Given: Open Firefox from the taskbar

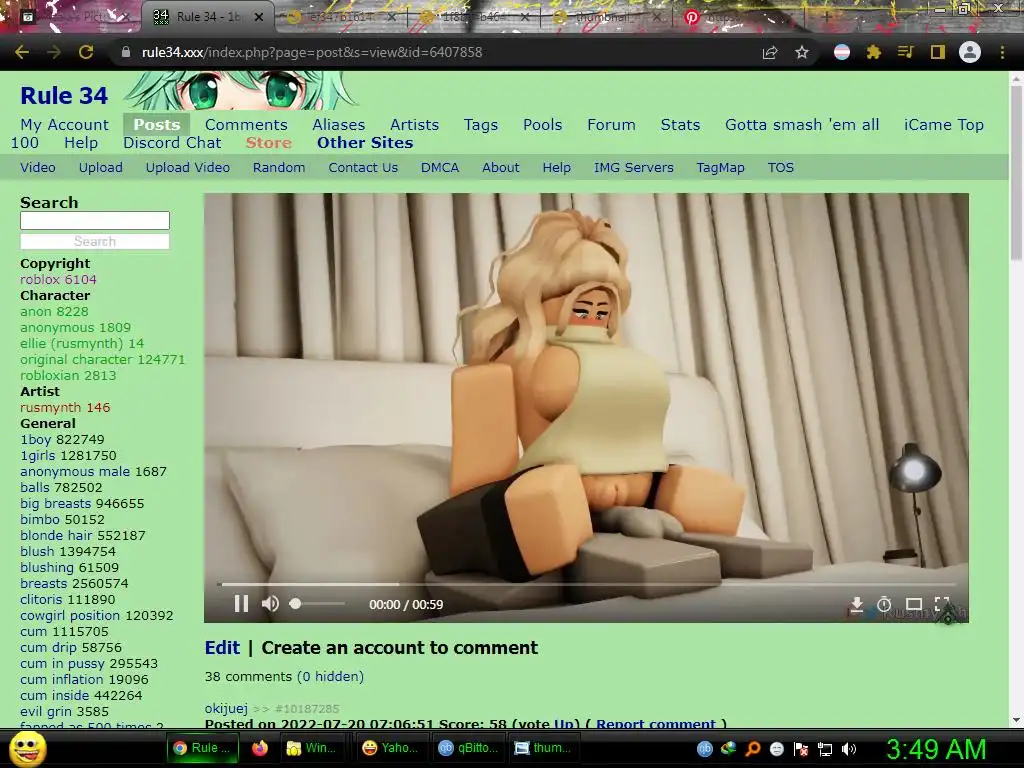Looking at the screenshot, I should 260,748.
